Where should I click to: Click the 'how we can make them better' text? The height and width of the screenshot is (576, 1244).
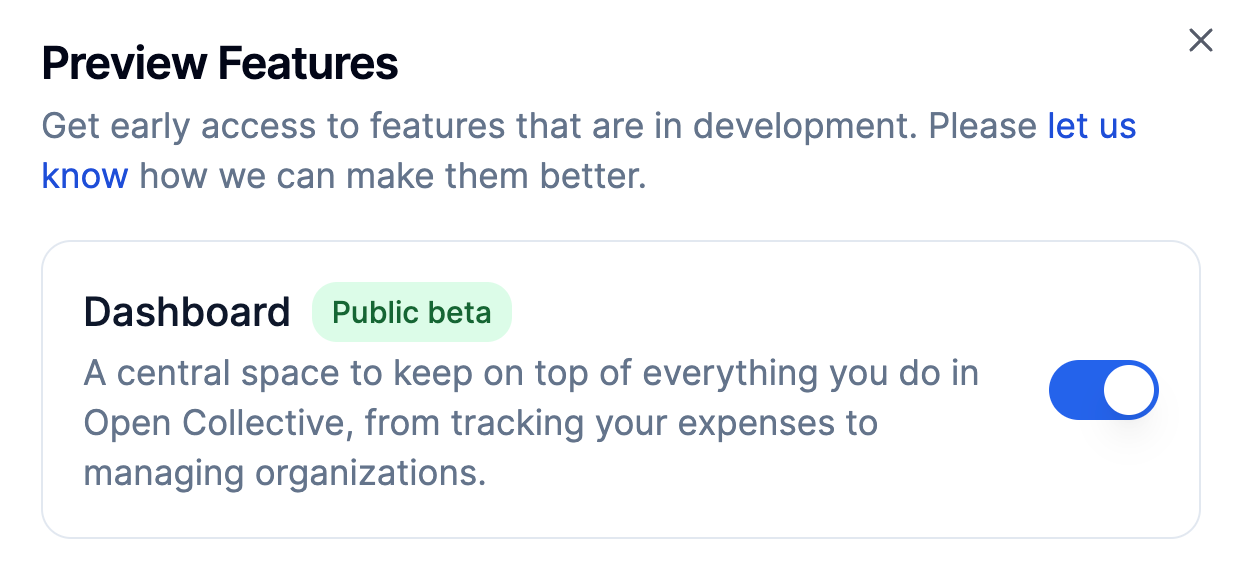tap(393, 176)
